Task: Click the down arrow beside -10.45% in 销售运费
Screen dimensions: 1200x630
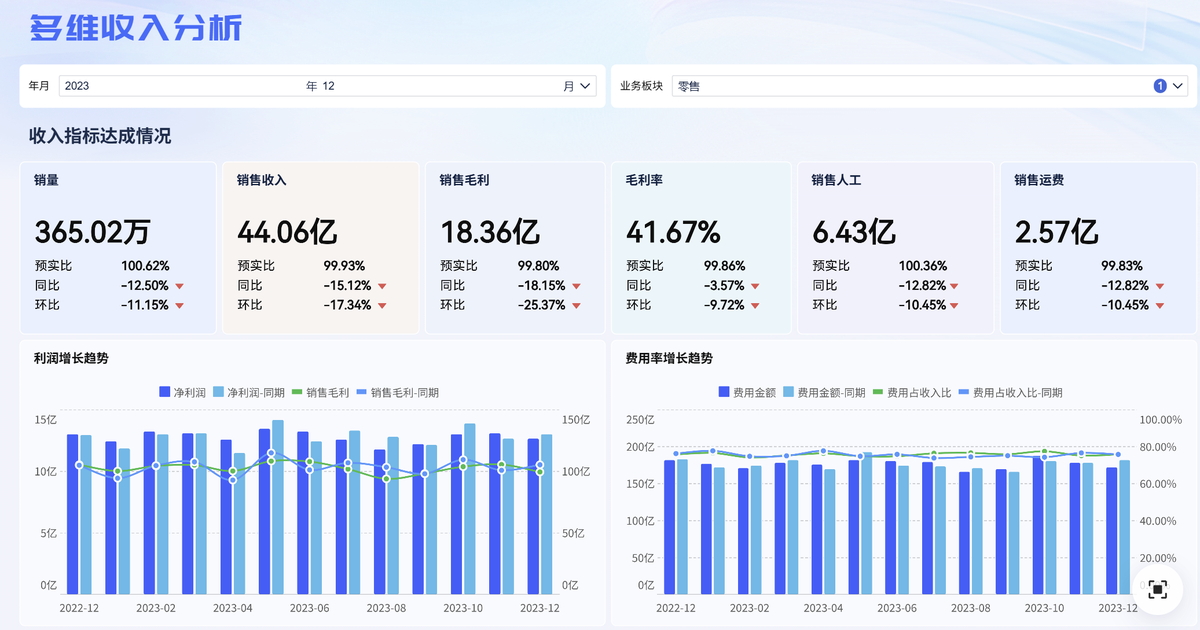Action: point(1159,305)
